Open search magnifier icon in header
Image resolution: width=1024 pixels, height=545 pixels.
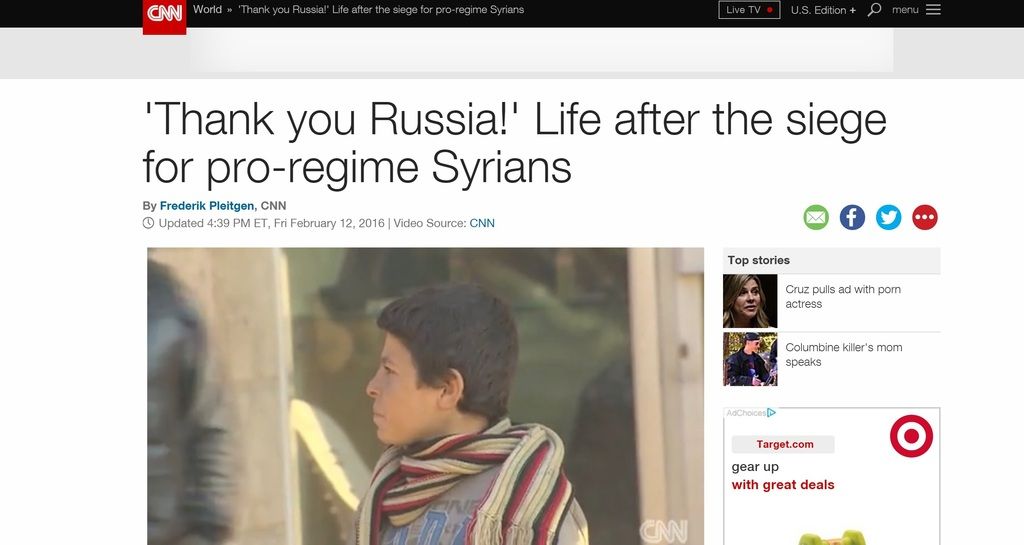coord(874,10)
